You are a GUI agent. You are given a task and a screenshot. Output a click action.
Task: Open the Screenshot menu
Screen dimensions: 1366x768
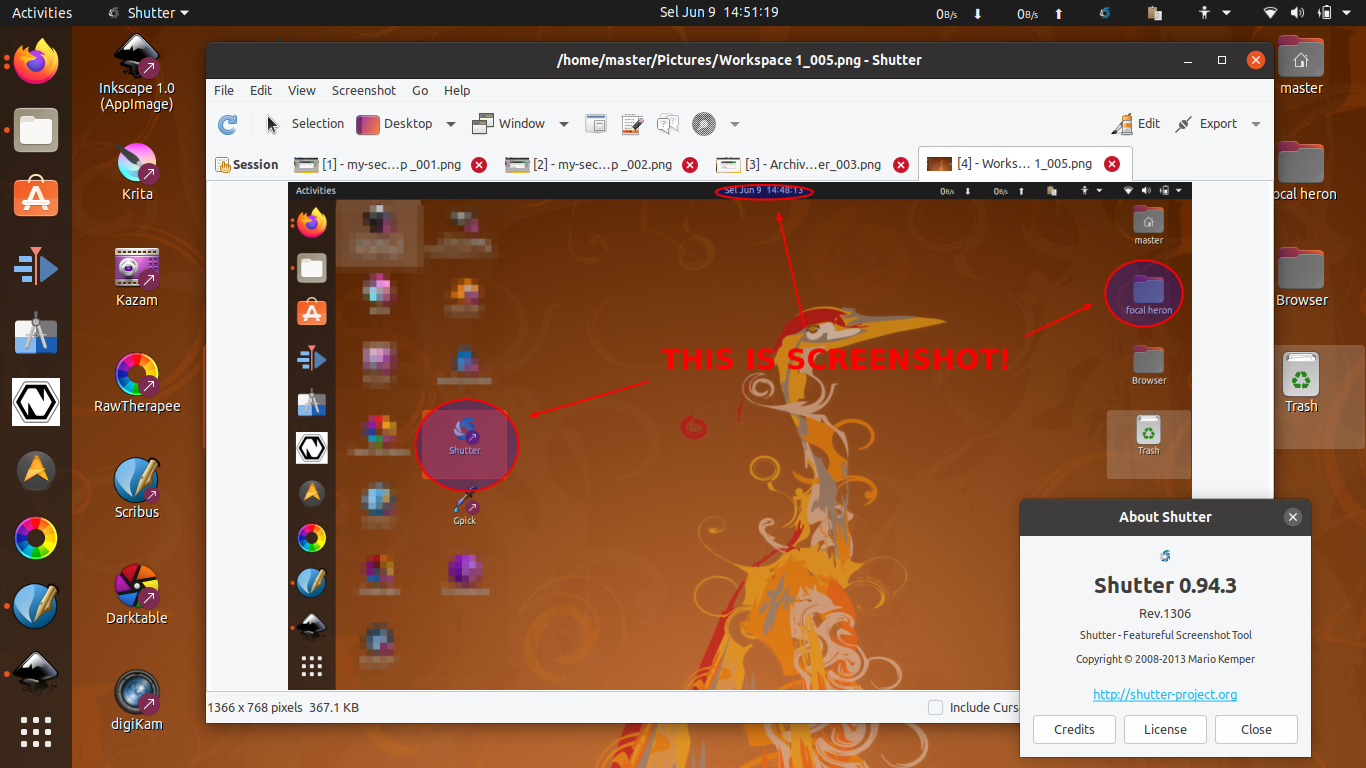click(x=364, y=90)
